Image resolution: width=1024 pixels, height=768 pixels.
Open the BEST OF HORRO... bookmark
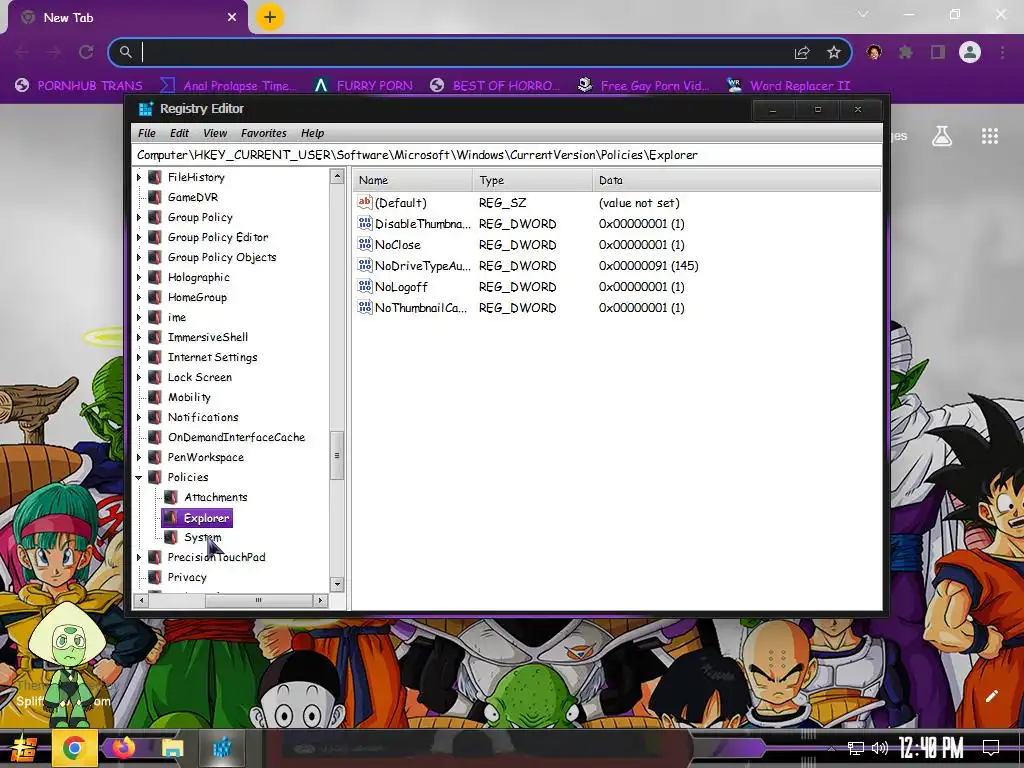tap(495, 86)
